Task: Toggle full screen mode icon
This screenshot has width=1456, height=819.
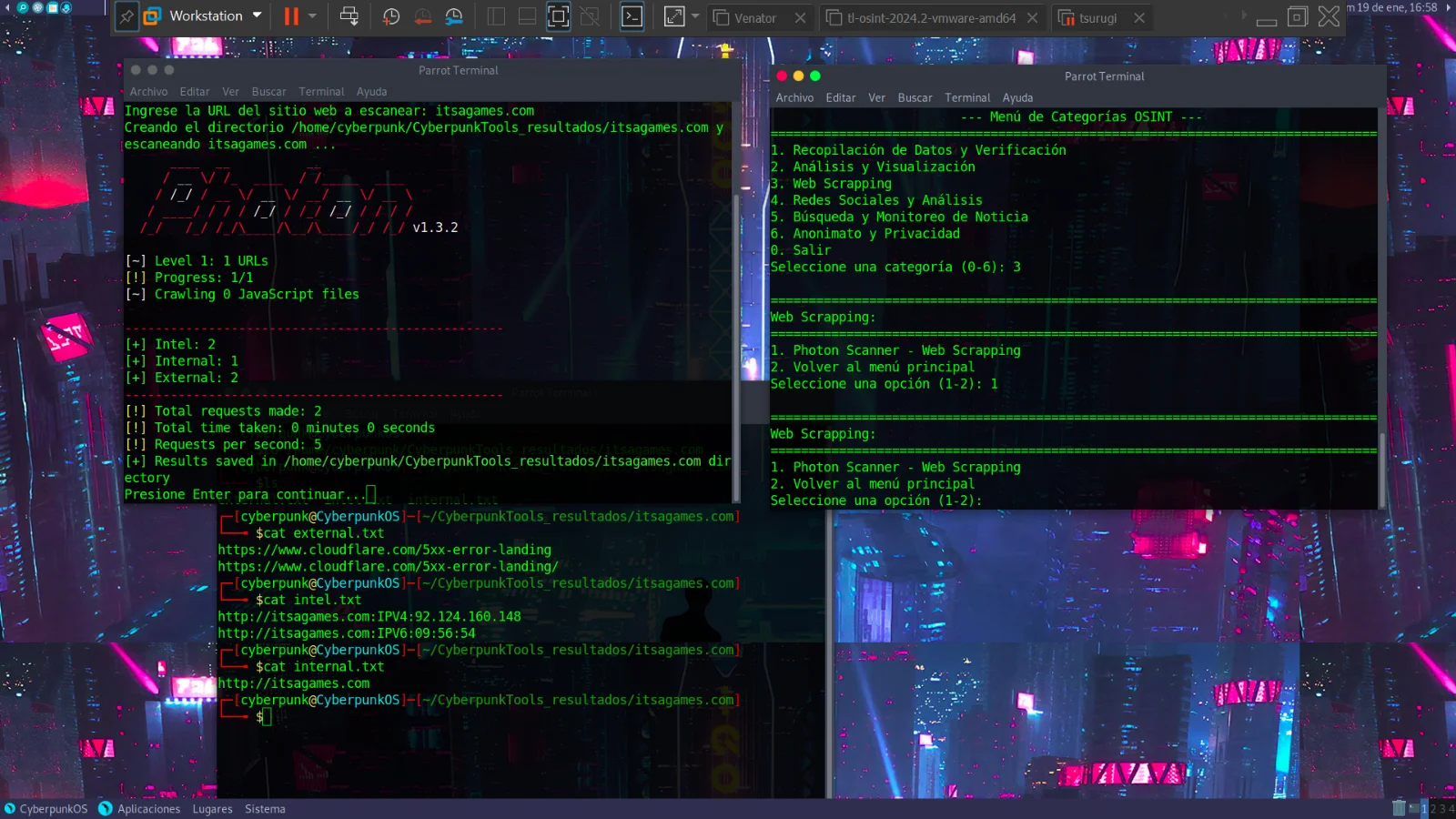Action: point(559,16)
